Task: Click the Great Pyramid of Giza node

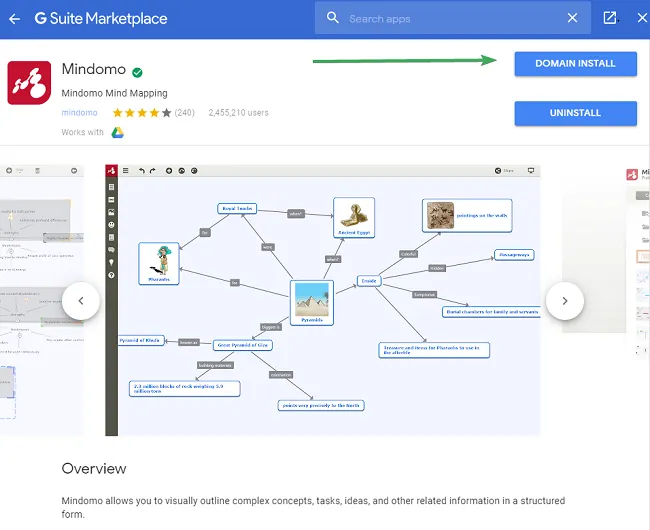Action: coord(243,345)
